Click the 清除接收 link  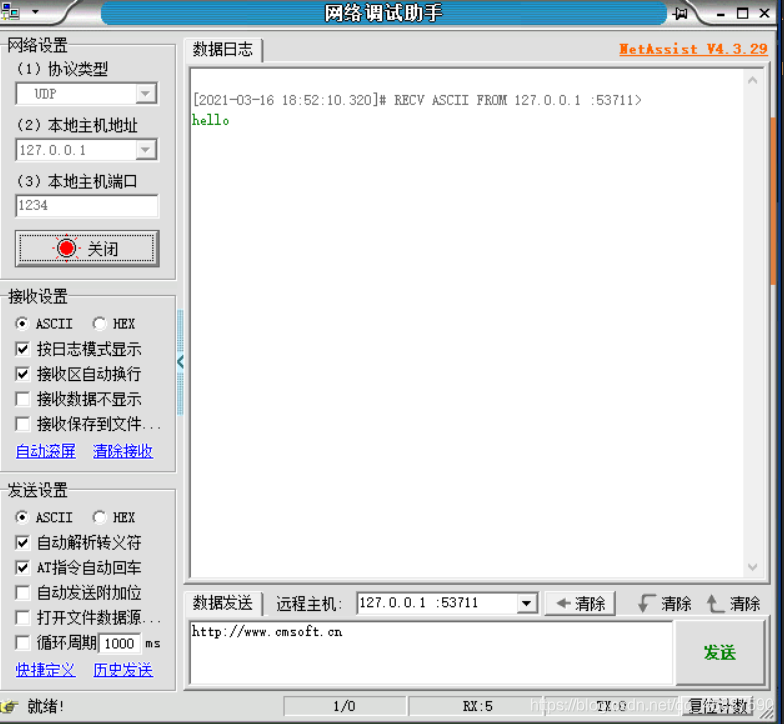tap(123, 451)
